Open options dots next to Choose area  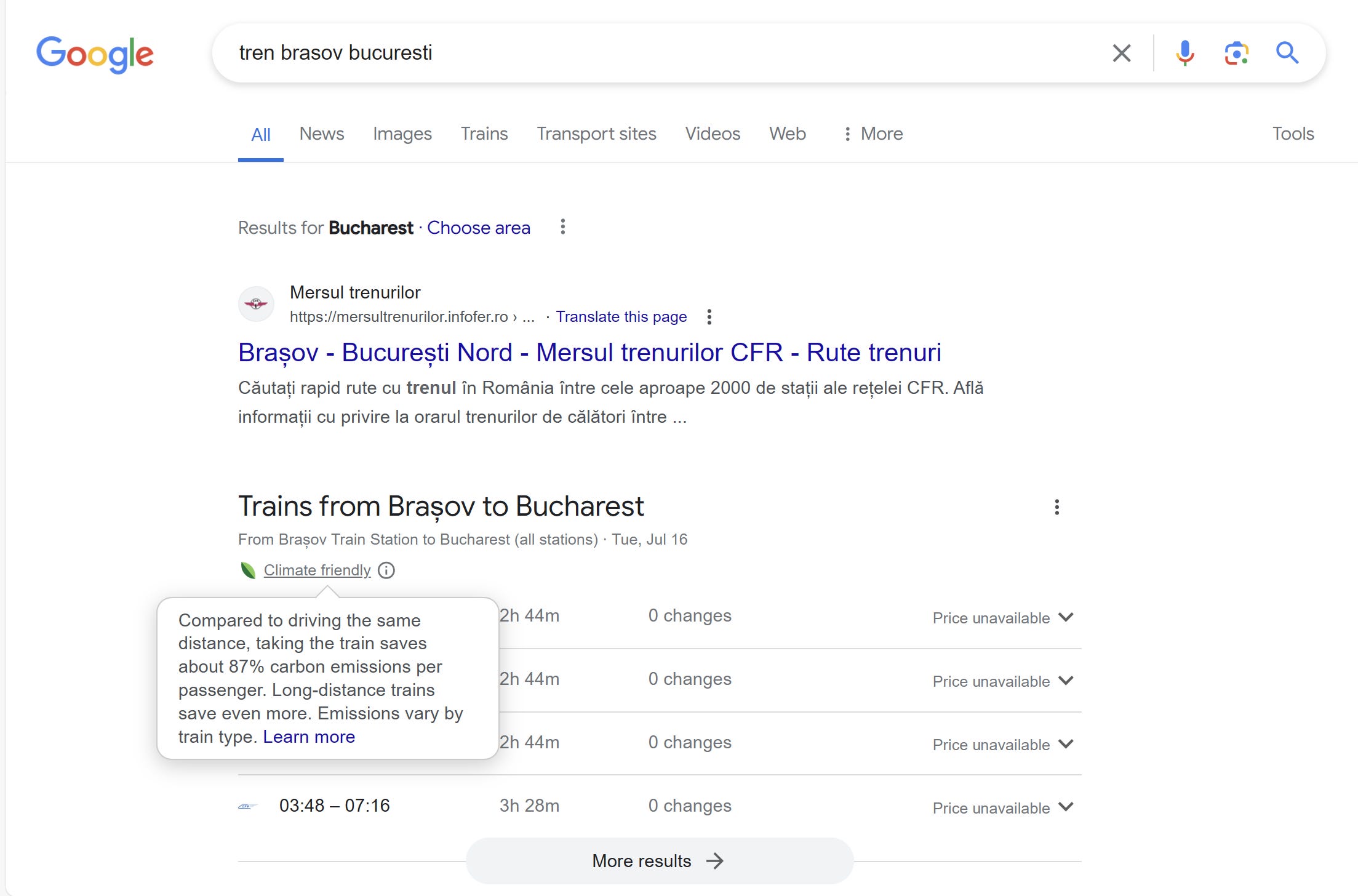(x=562, y=227)
